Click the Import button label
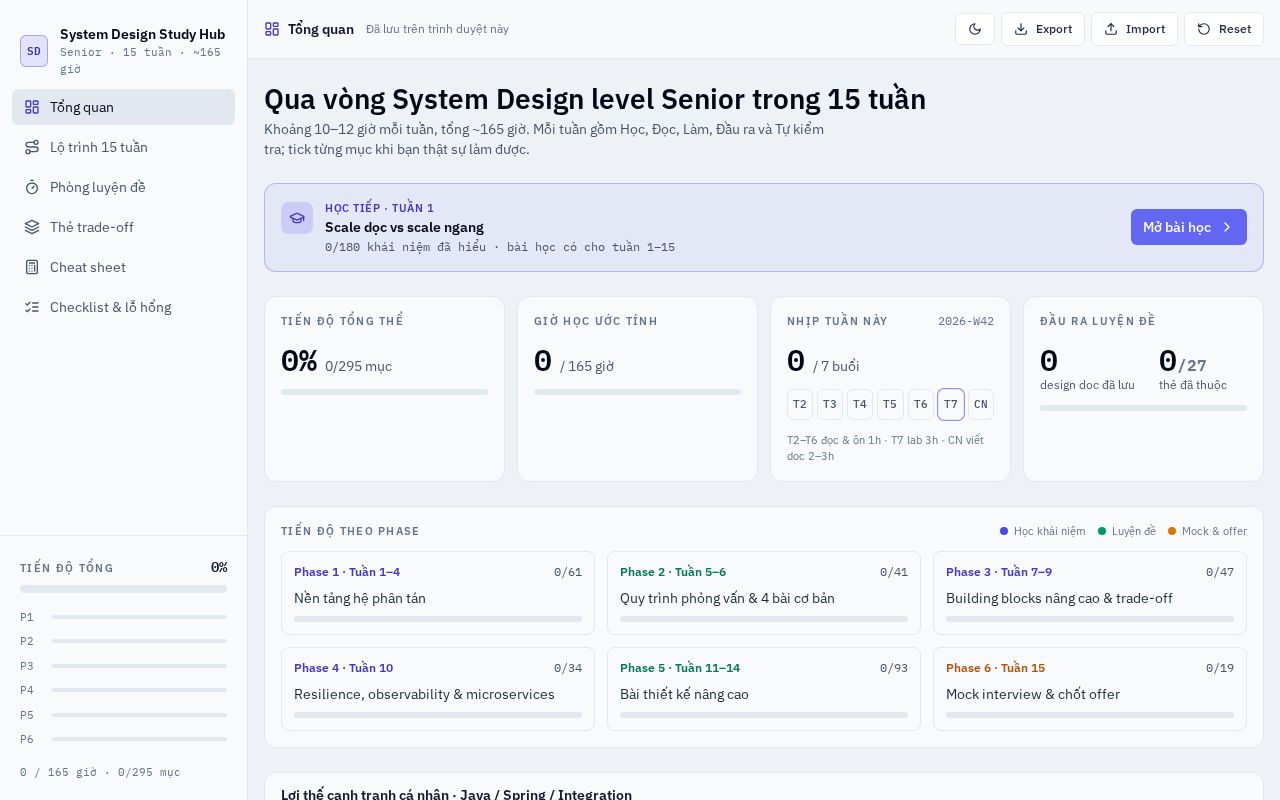This screenshot has height=800, width=1280. point(1145,29)
